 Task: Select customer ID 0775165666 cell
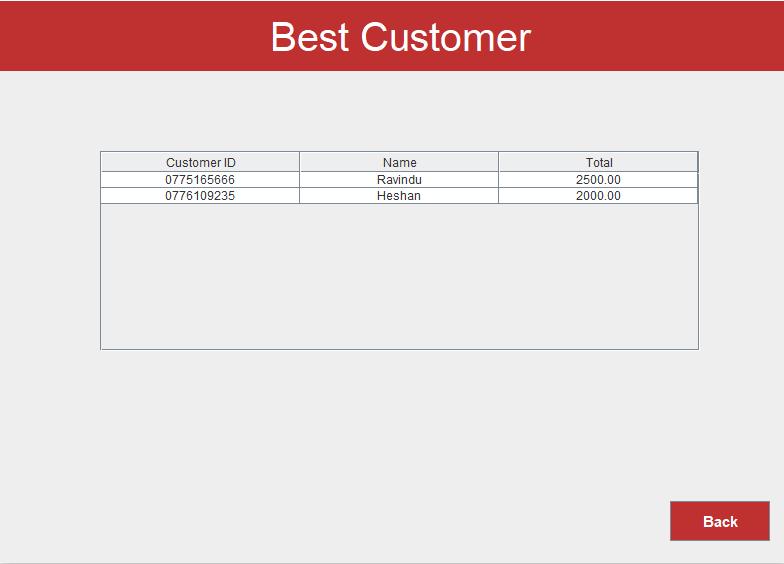click(200, 180)
